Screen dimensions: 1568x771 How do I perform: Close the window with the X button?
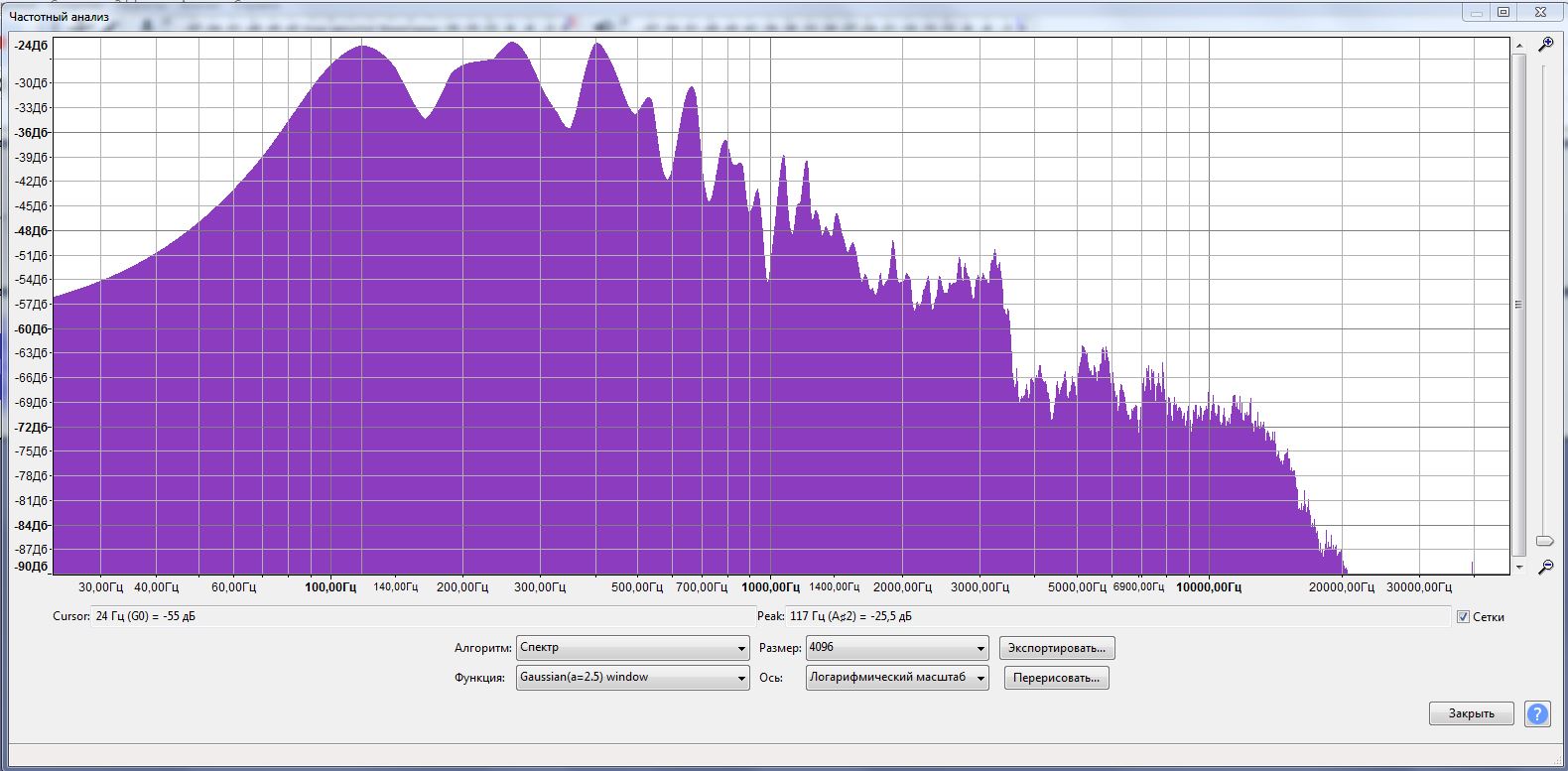pos(1540,12)
